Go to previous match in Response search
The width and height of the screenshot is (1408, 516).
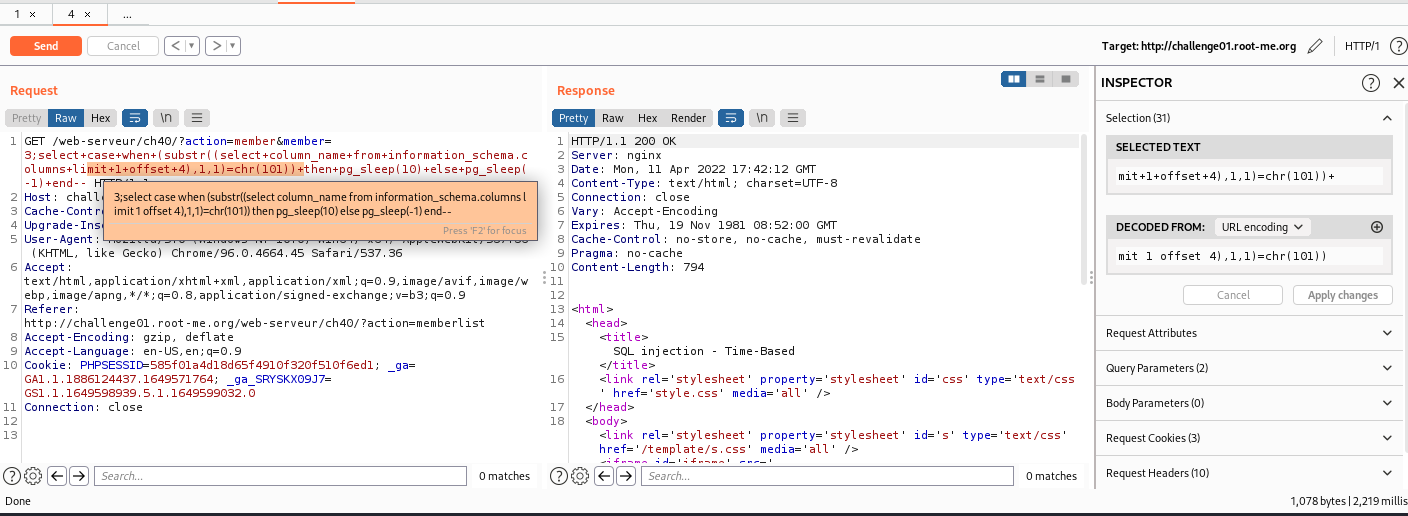[604, 476]
